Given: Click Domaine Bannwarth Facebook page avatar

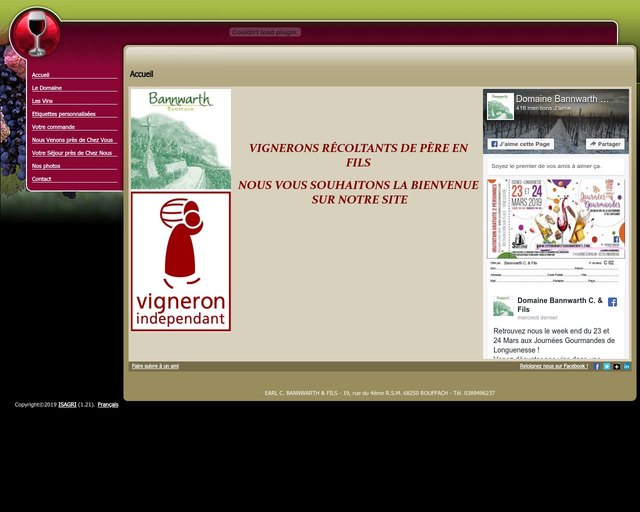Looking at the screenshot, I should click(500, 106).
